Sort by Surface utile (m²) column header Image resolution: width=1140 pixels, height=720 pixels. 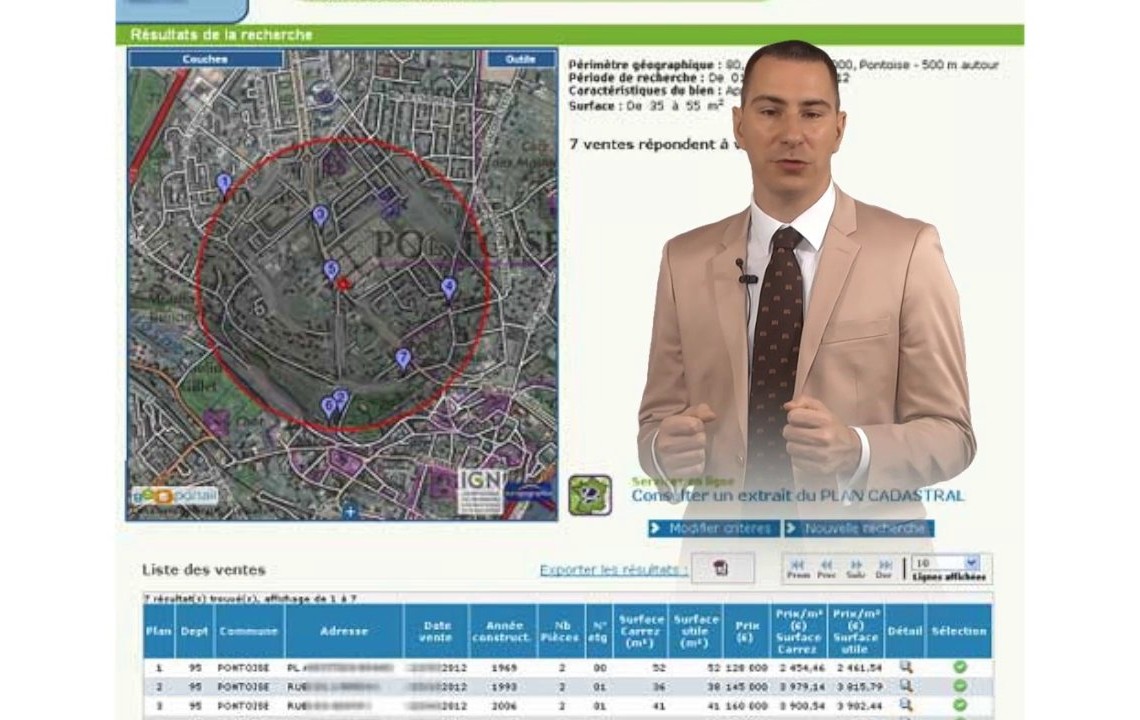click(696, 631)
